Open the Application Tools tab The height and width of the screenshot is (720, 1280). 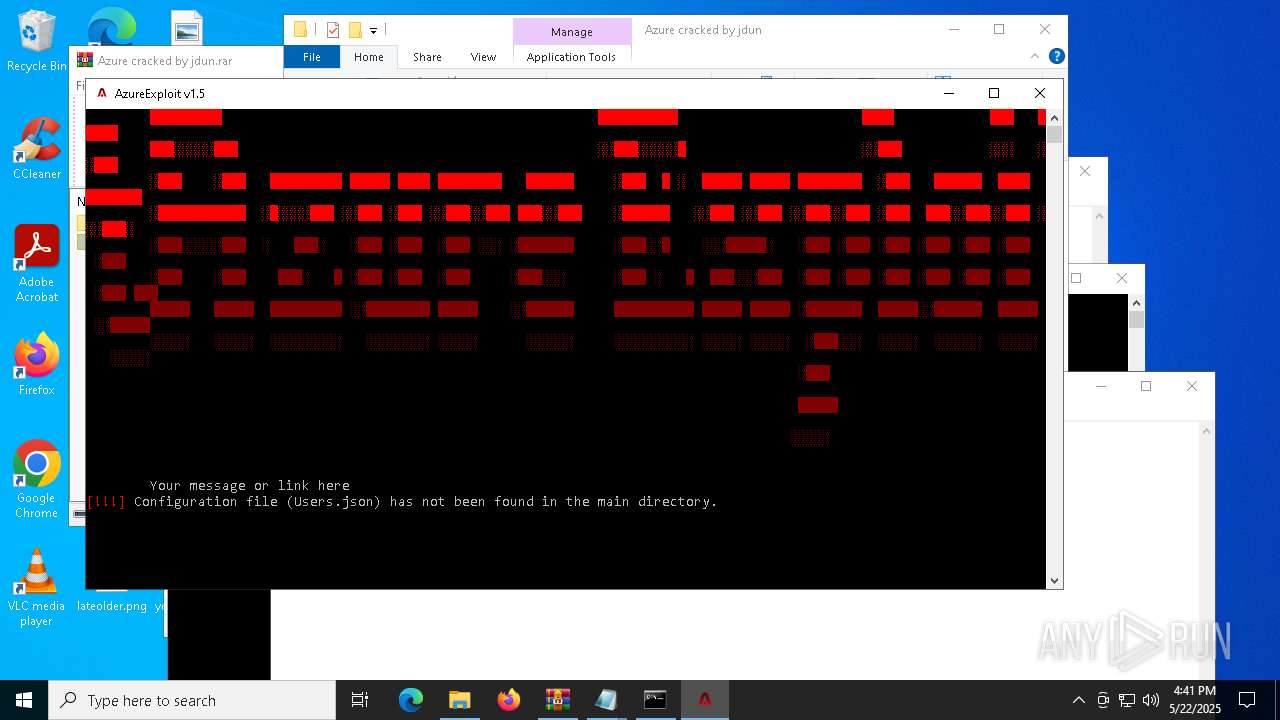click(571, 57)
